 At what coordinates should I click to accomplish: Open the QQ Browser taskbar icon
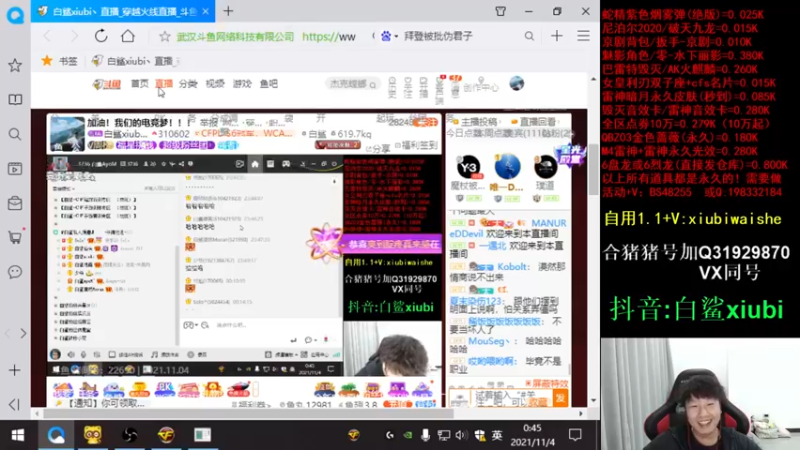tap(56, 435)
